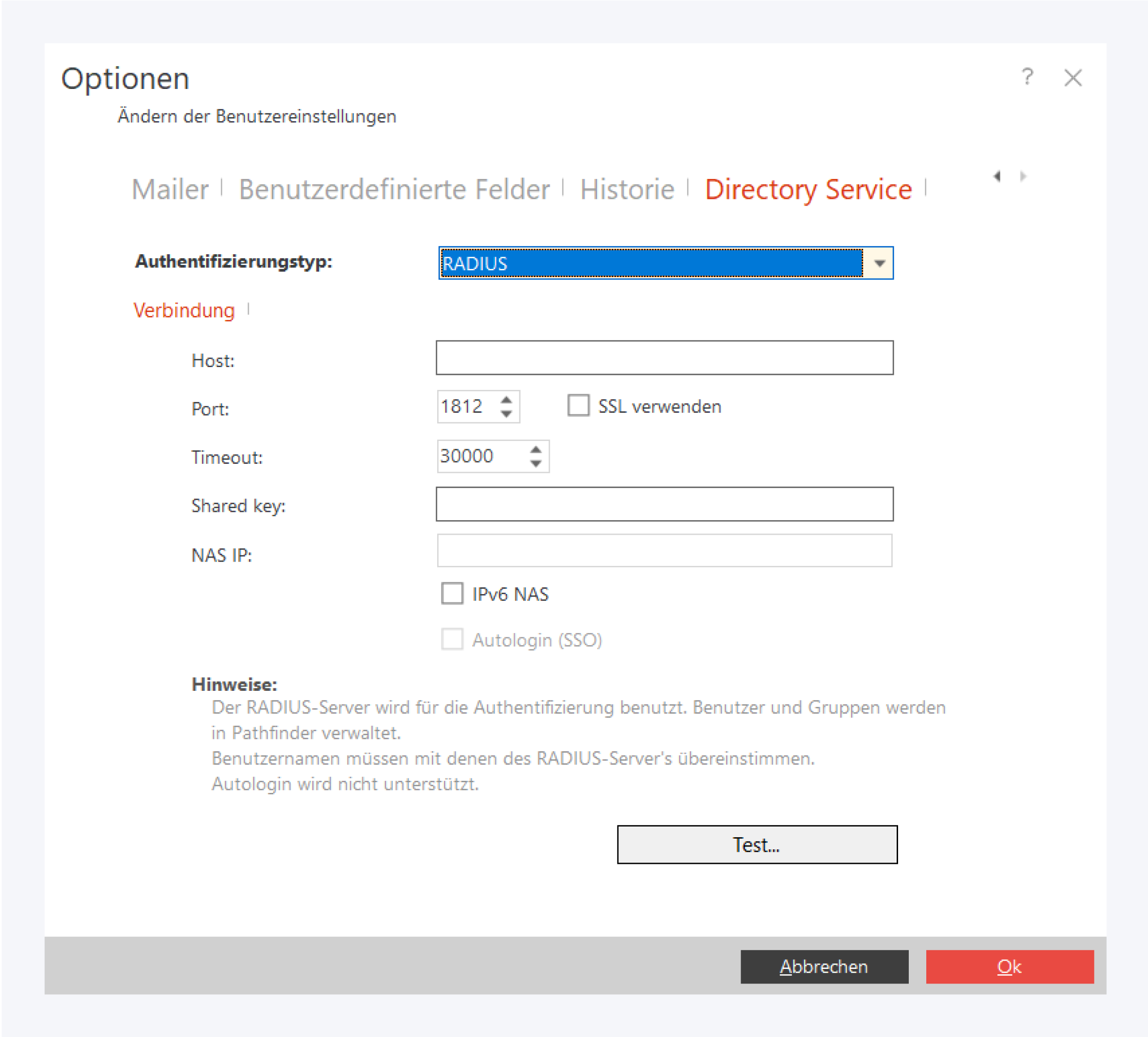1148x1037 pixels.
Task: Open the Historie tab
Action: [627, 189]
